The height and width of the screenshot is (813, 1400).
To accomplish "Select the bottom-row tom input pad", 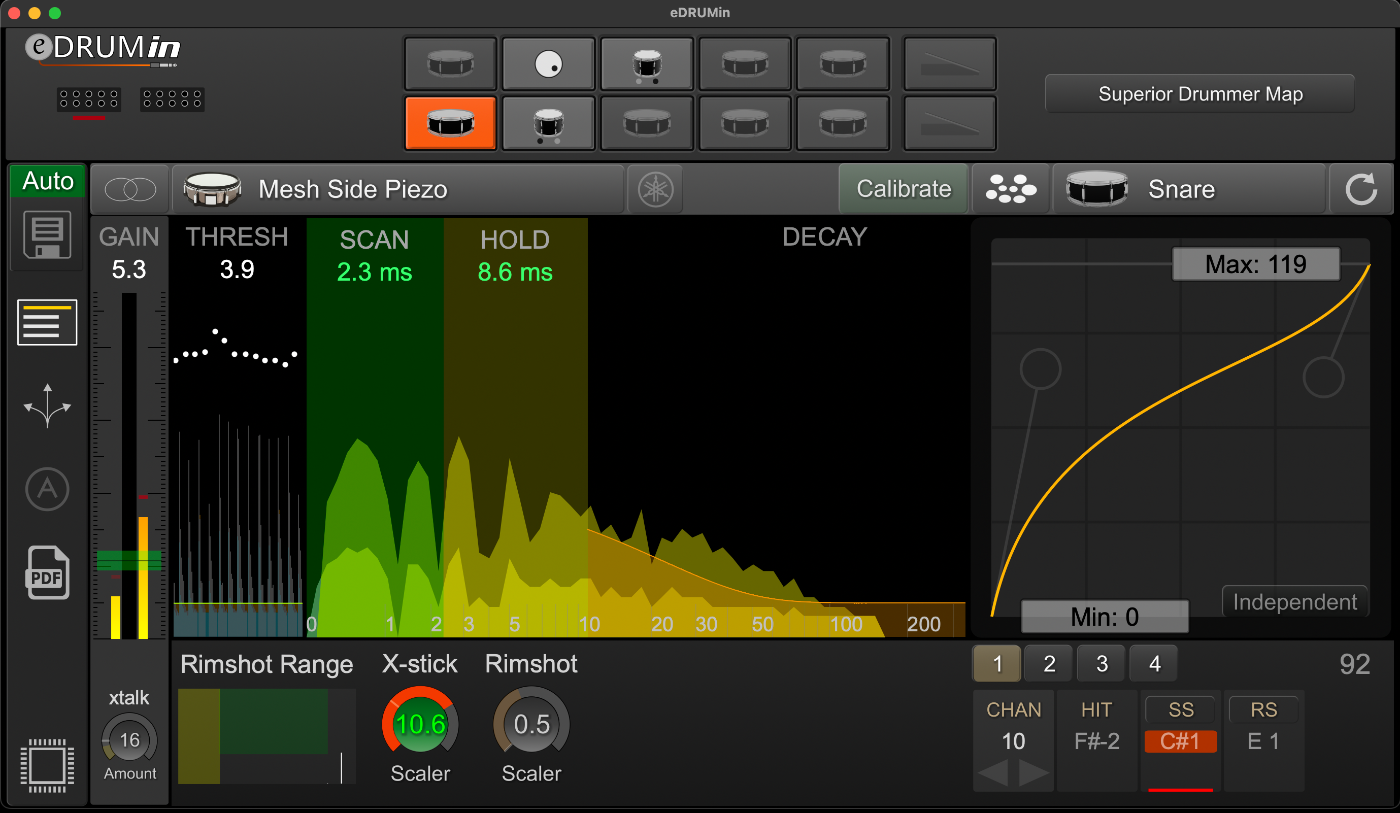I will point(548,123).
